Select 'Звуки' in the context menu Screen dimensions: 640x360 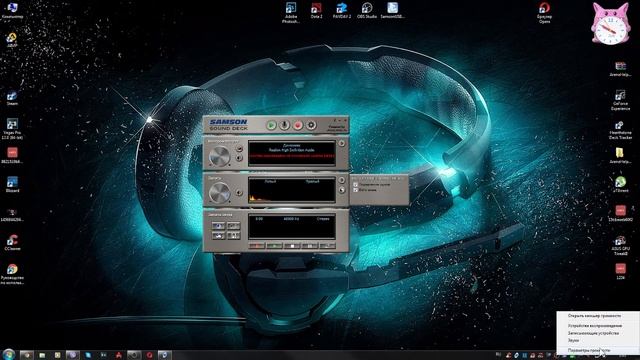click(x=598, y=340)
